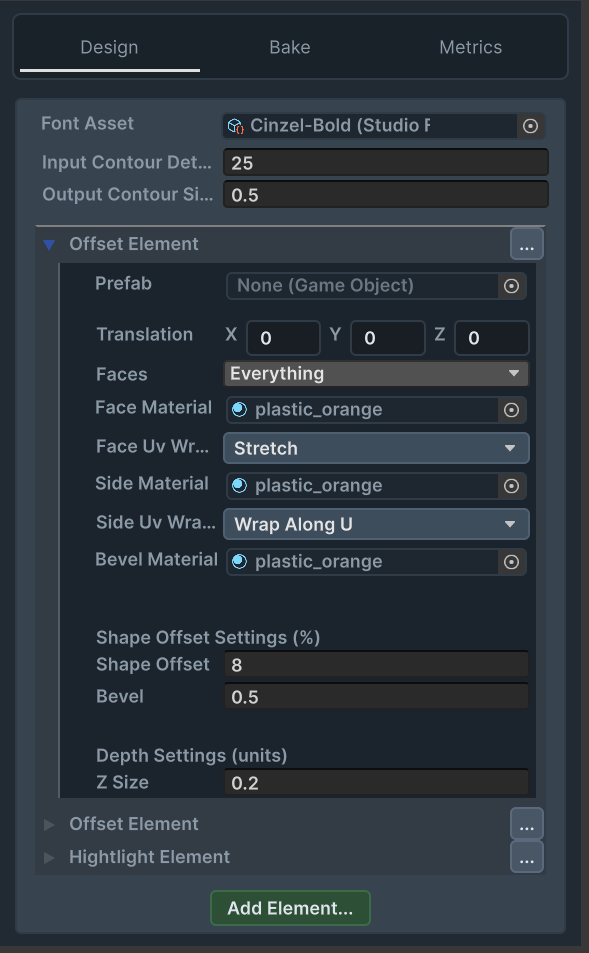This screenshot has height=953, width=589.
Task: Open object picker for Font Asset
Action: 530,126
